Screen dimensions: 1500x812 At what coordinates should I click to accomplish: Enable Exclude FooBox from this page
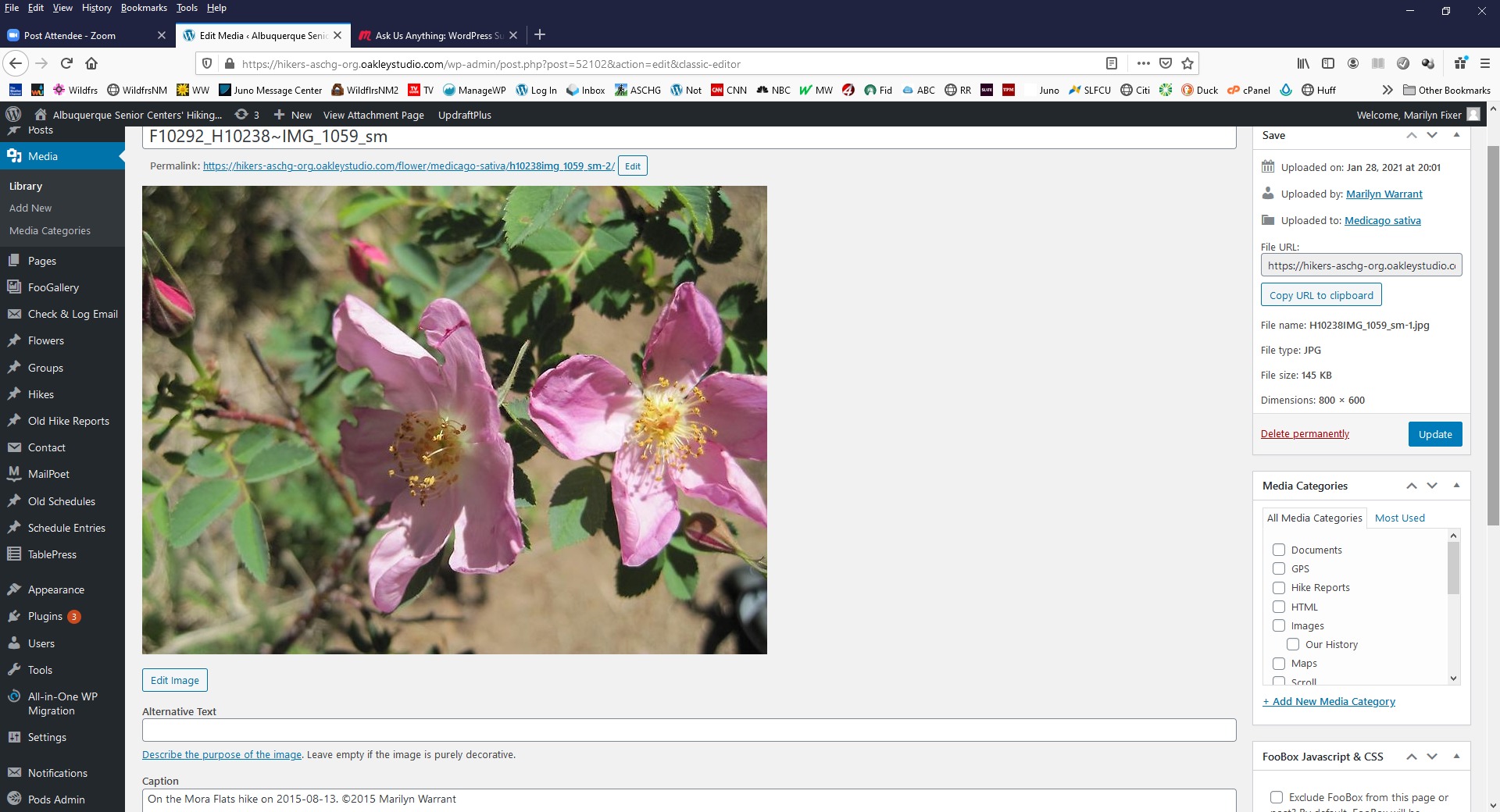(x=1277, y=797)
